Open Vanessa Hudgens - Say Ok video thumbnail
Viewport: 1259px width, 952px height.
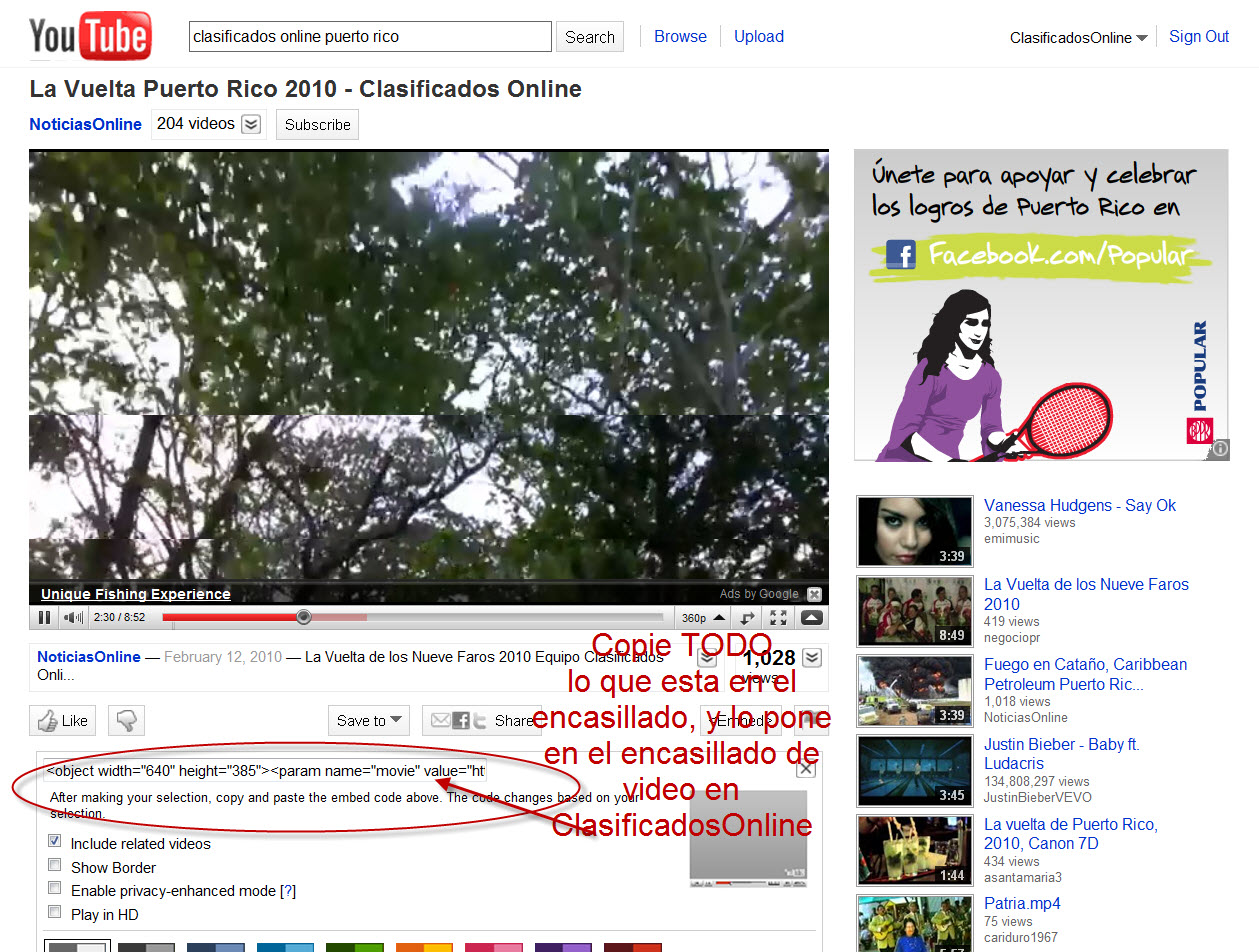pos(915,531)
